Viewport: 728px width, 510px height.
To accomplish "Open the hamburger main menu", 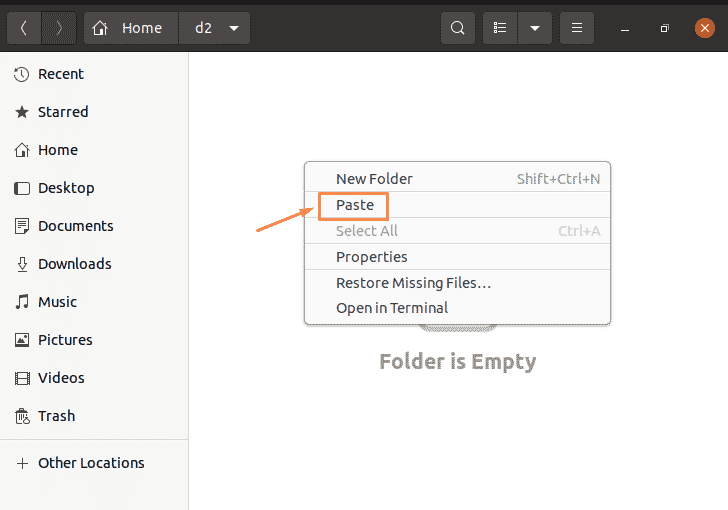I will (577, 28).
